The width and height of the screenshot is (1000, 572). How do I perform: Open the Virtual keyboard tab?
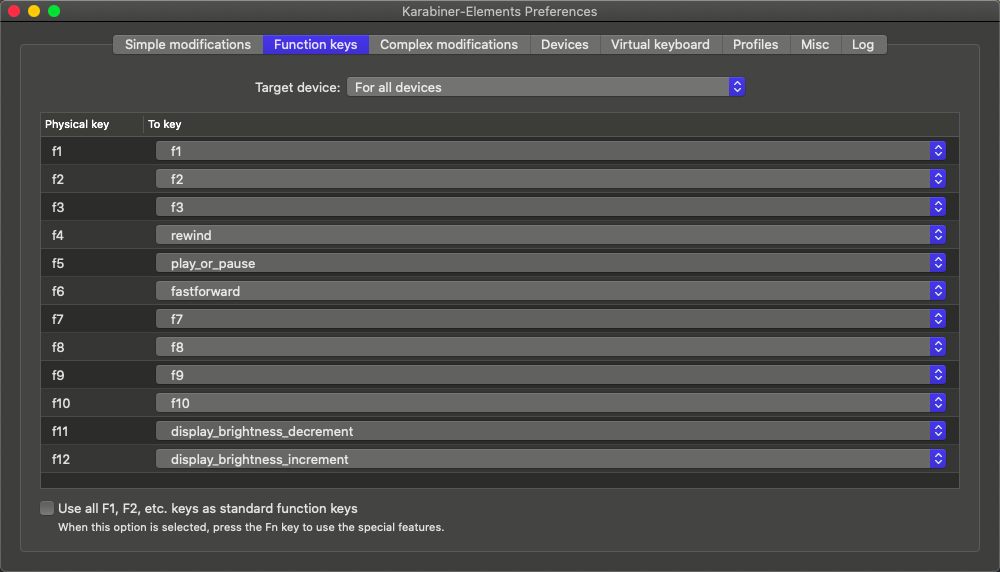pos(660,45)
